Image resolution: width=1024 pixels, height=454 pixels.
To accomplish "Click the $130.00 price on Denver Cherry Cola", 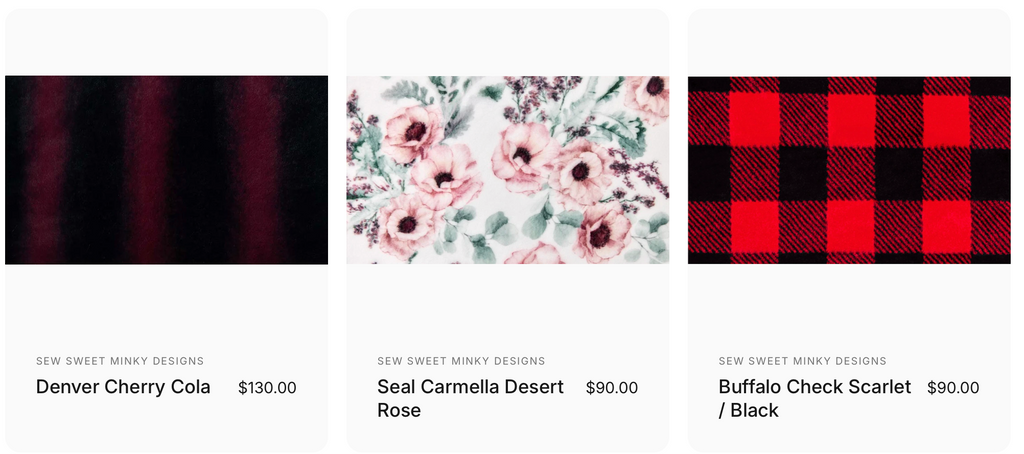I will (x=267, y=388).
